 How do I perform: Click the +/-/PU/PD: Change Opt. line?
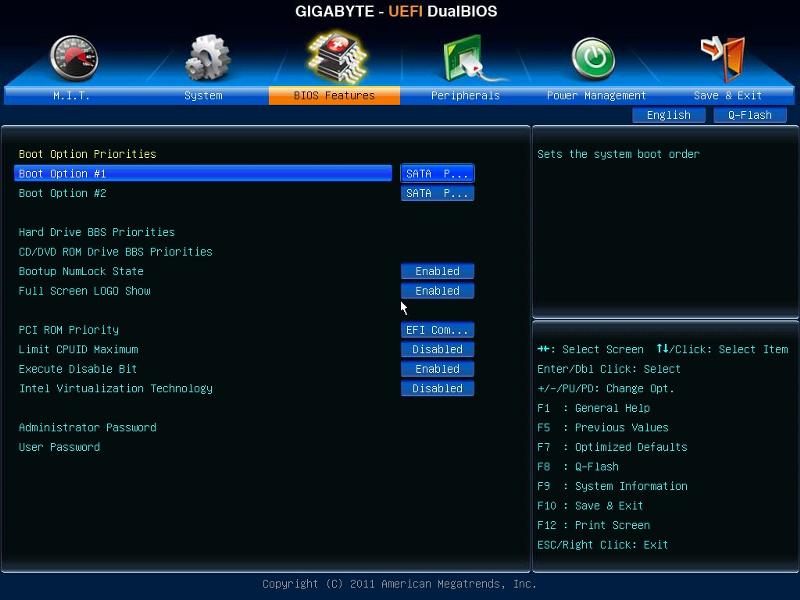tap(606, 389)
